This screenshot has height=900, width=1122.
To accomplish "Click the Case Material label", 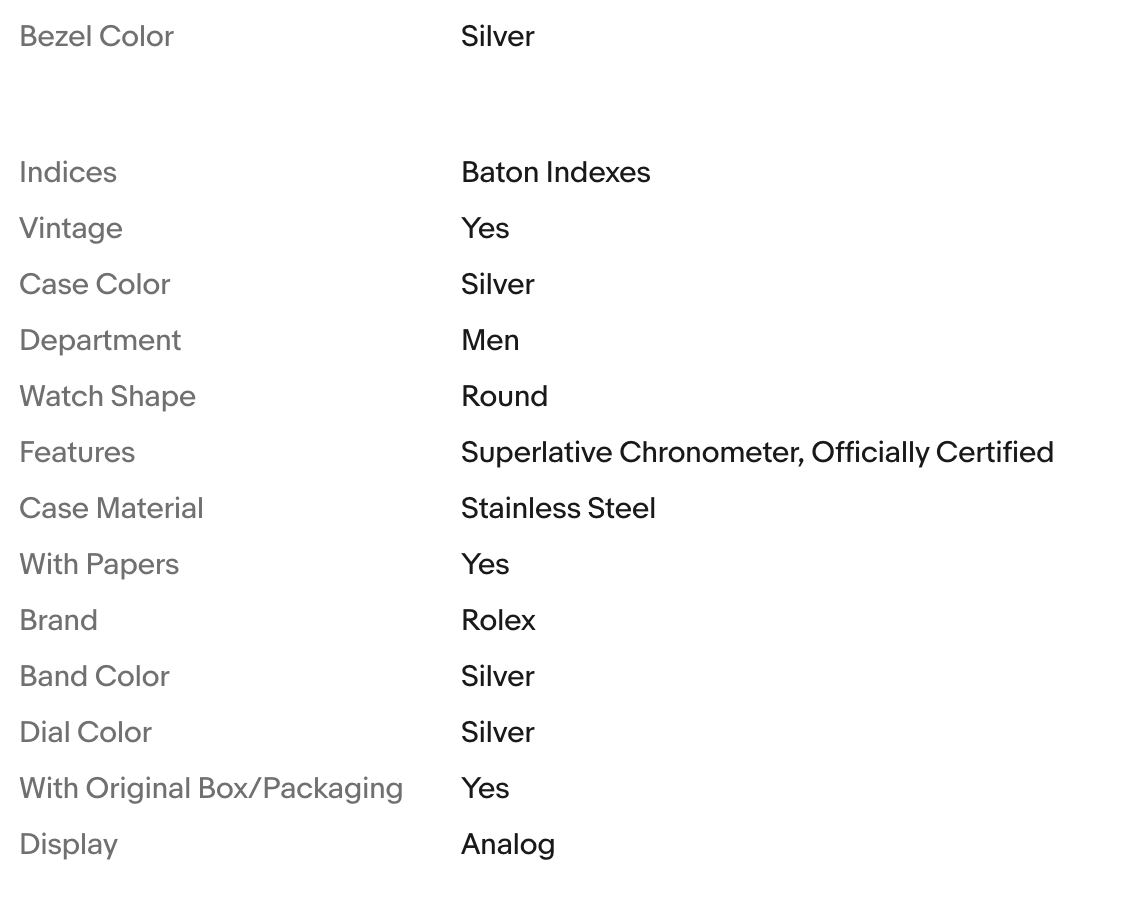I will 111,509.
